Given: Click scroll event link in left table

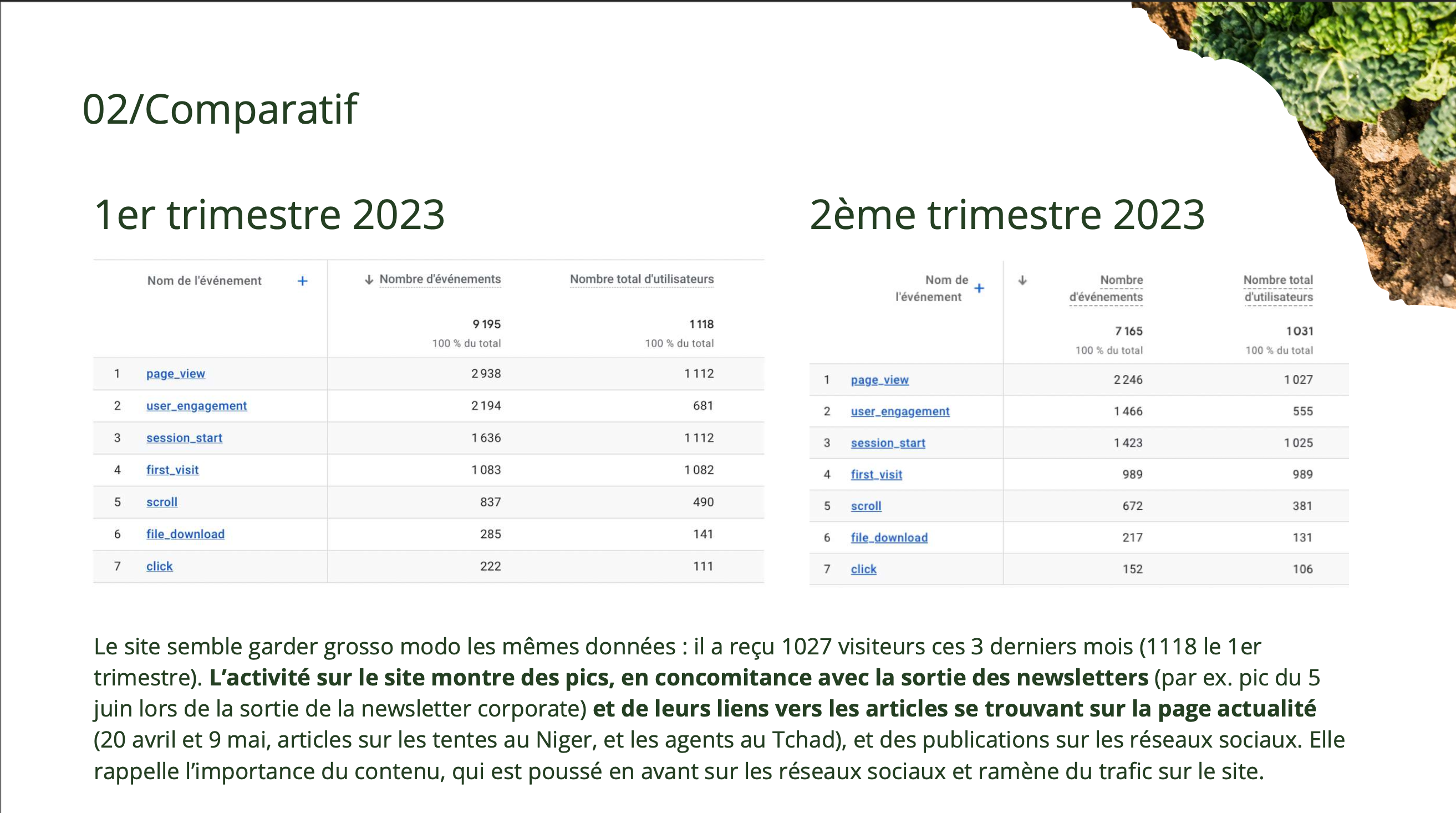Looking at the screenshot, I should coord(162,502).
